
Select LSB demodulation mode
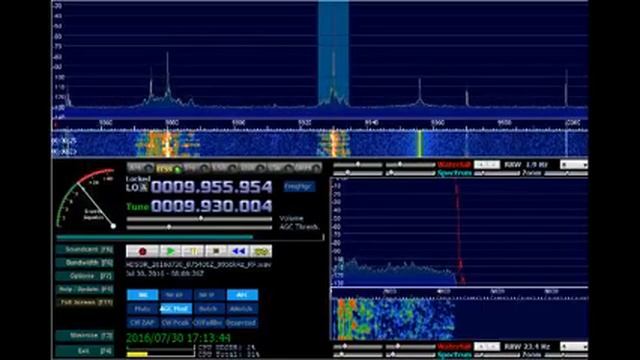pos(224,168)
